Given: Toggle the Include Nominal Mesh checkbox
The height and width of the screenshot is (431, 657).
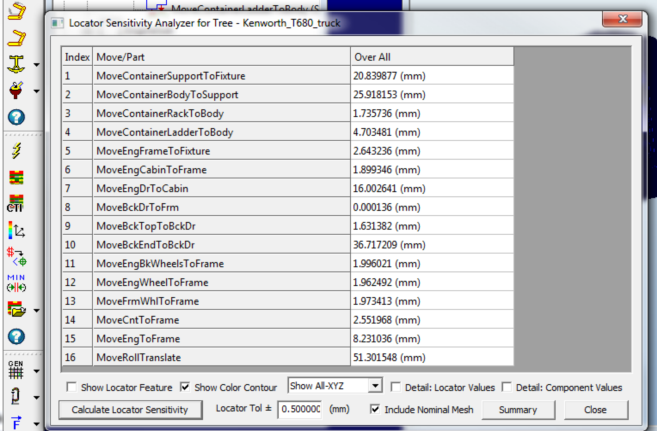Looking at the screenshot, I should pyautogui.click(x=374, y=409).
